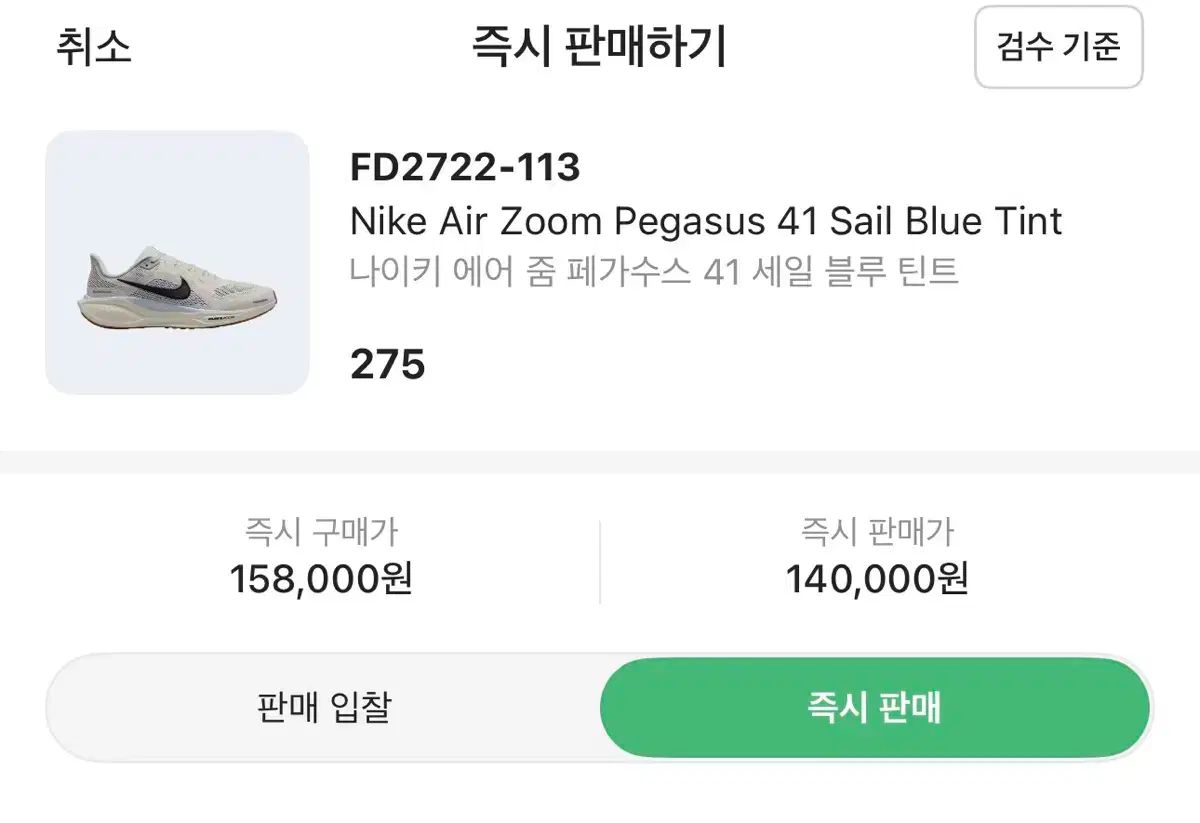Click the black Nike swoosh on the shoe
Image resolution: width=1200 pixels, height=823 pixels.
177,288
